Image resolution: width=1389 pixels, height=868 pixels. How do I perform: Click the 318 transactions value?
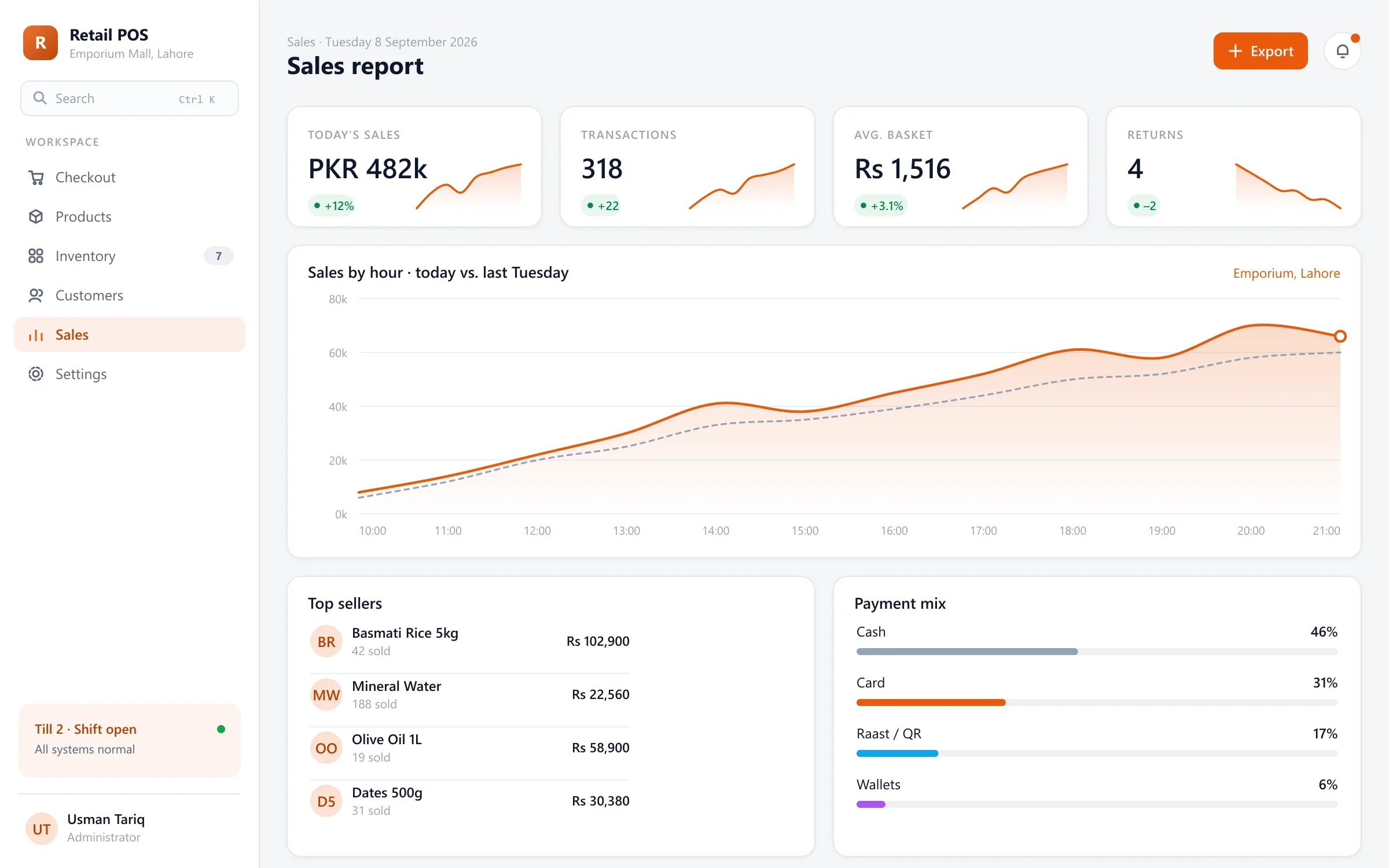tap(602, 169)
